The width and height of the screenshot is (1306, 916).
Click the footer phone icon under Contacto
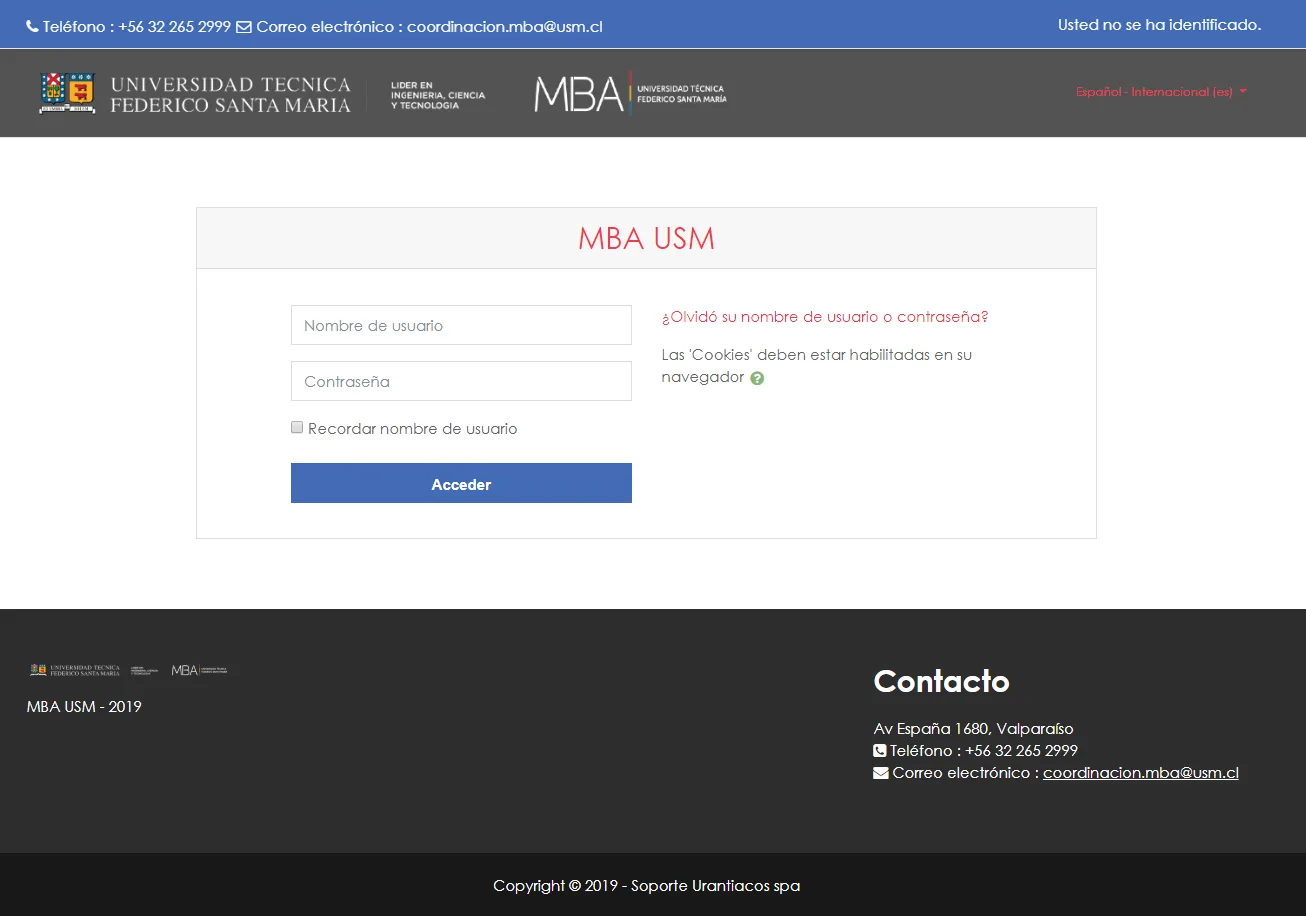coord(880,750)
